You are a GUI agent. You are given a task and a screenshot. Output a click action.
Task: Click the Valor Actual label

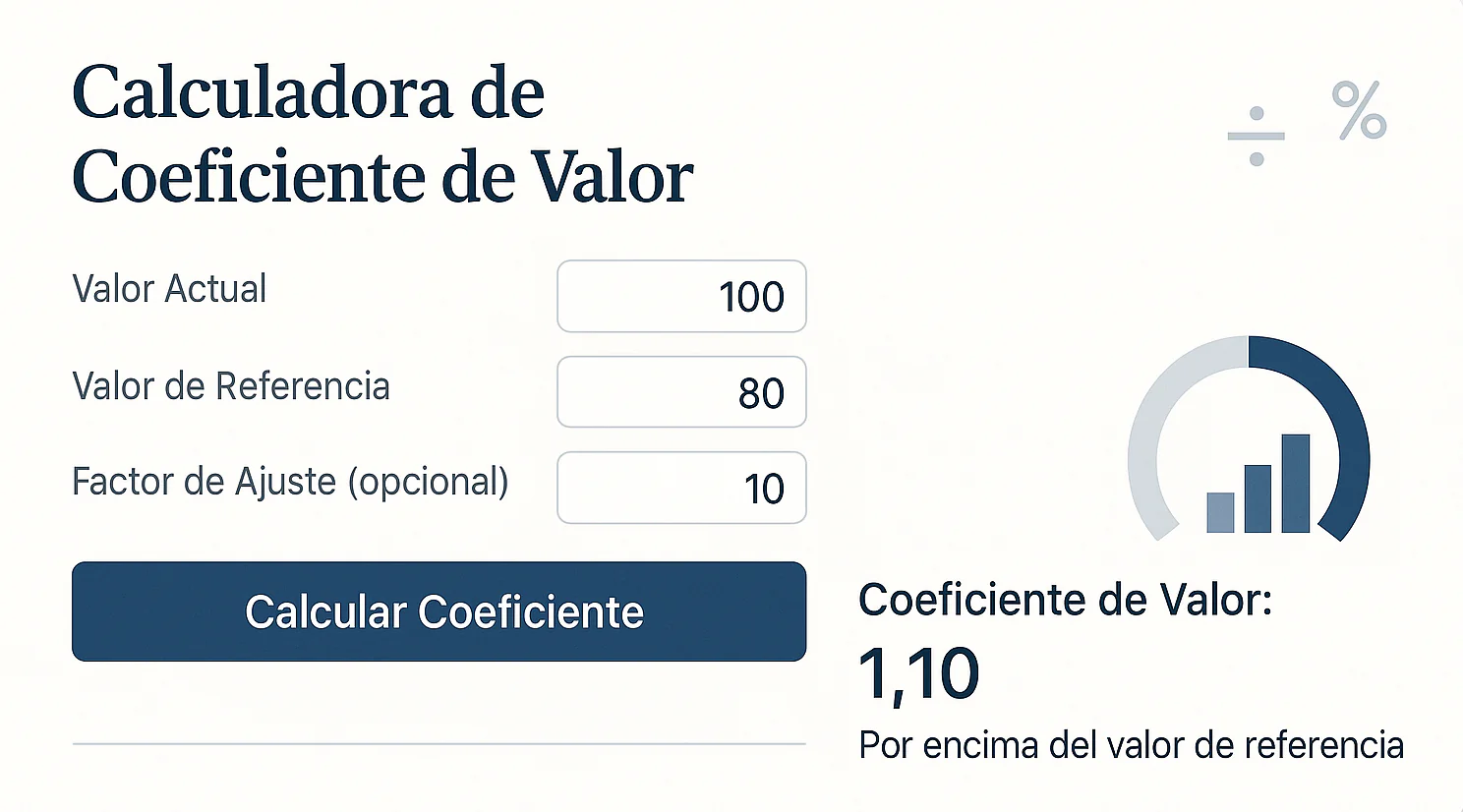click(168, 288)
